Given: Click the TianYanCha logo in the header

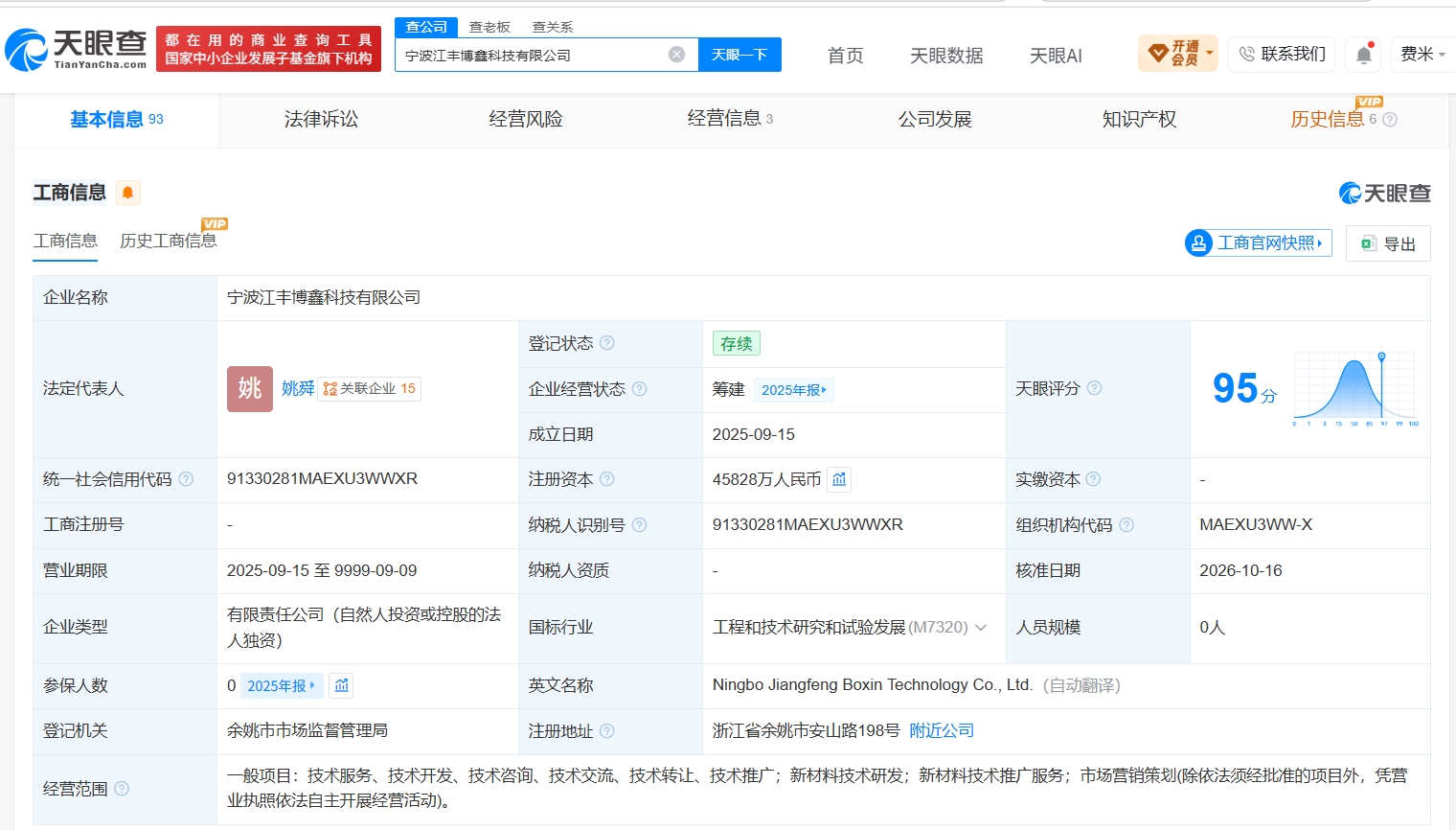Looking at the screenshot, I should 77,49.
